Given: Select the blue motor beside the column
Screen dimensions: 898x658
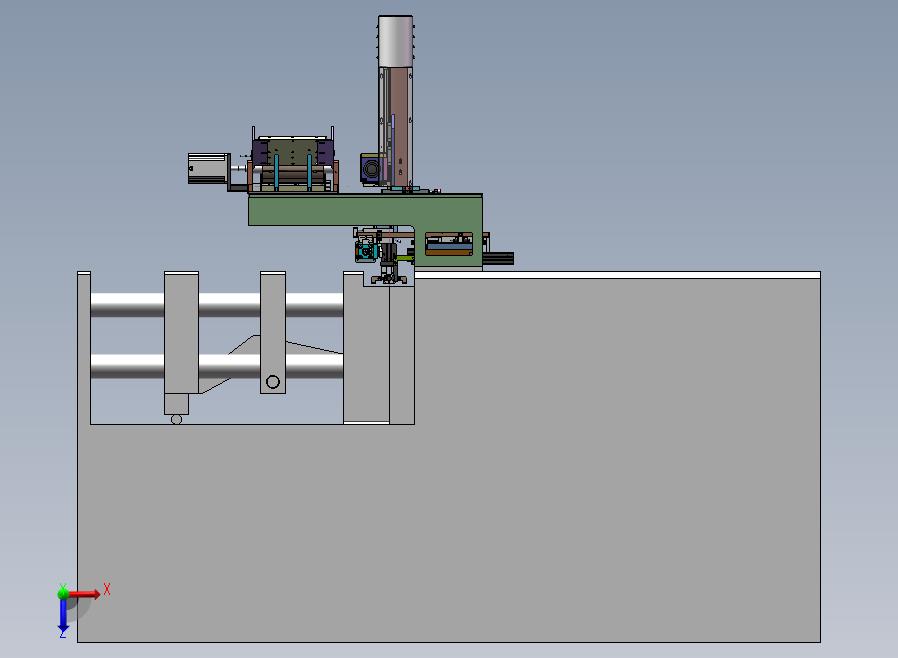Looking at the screenshot, I should (372, 168).
